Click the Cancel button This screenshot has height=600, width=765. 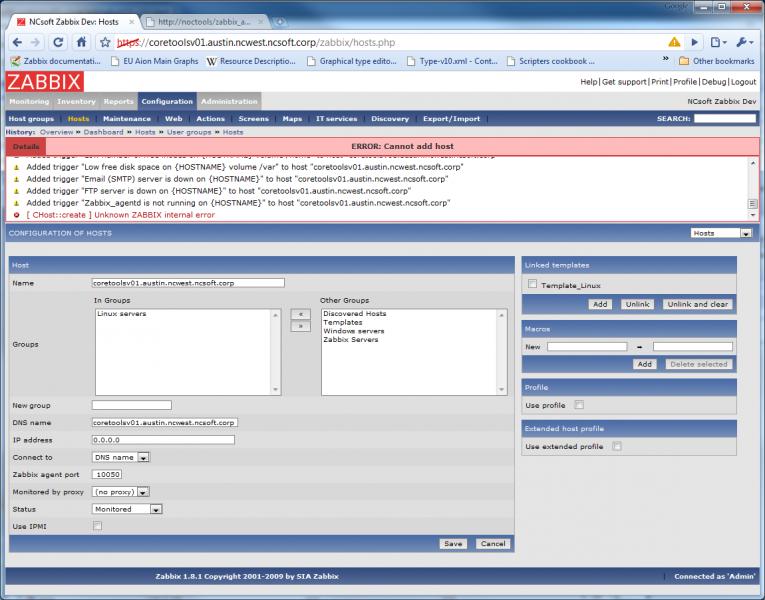tap(493, 543)
